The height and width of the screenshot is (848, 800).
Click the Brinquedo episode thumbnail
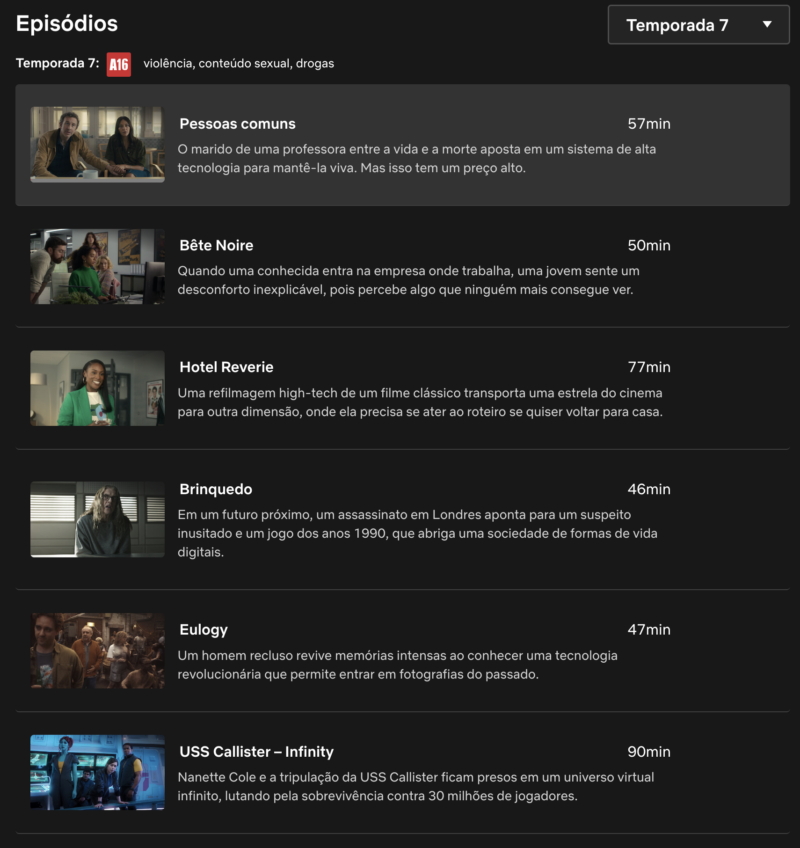[97, 519]
